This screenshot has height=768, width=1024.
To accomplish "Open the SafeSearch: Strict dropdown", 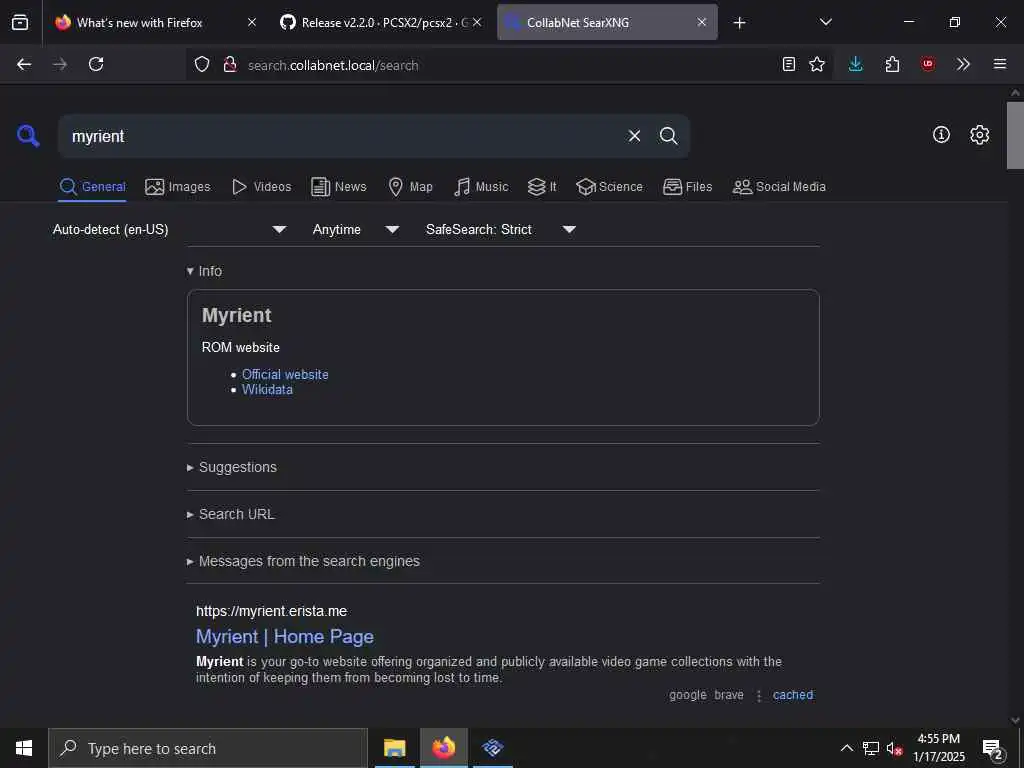I will 500,229.
